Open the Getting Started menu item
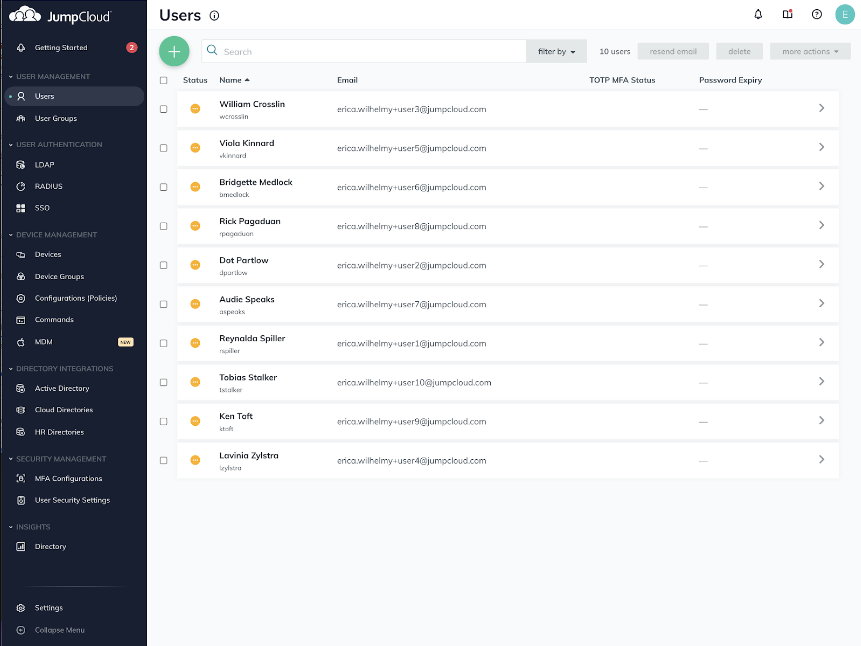Screen dimensions: 861x646 (x=61, y=47)
